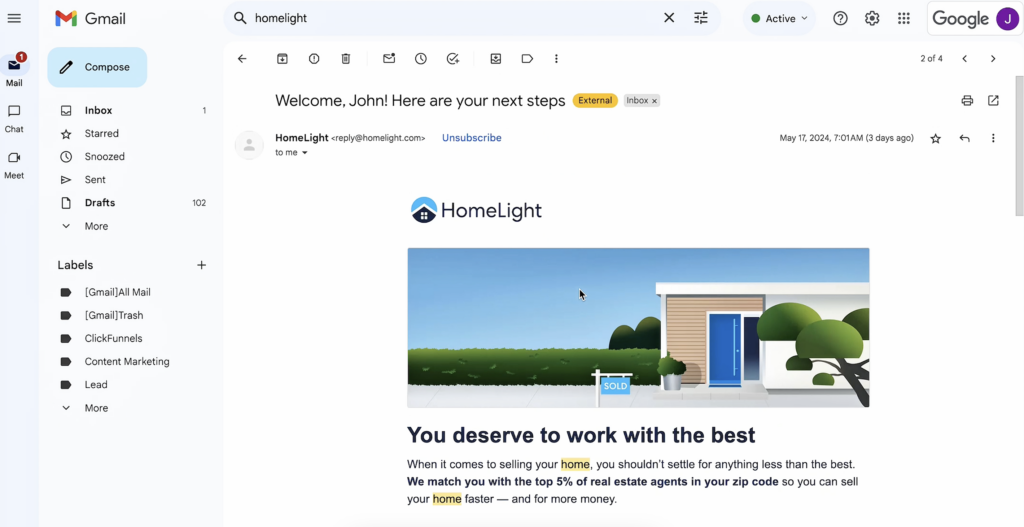Star the HomeLight email

(935, 138)
